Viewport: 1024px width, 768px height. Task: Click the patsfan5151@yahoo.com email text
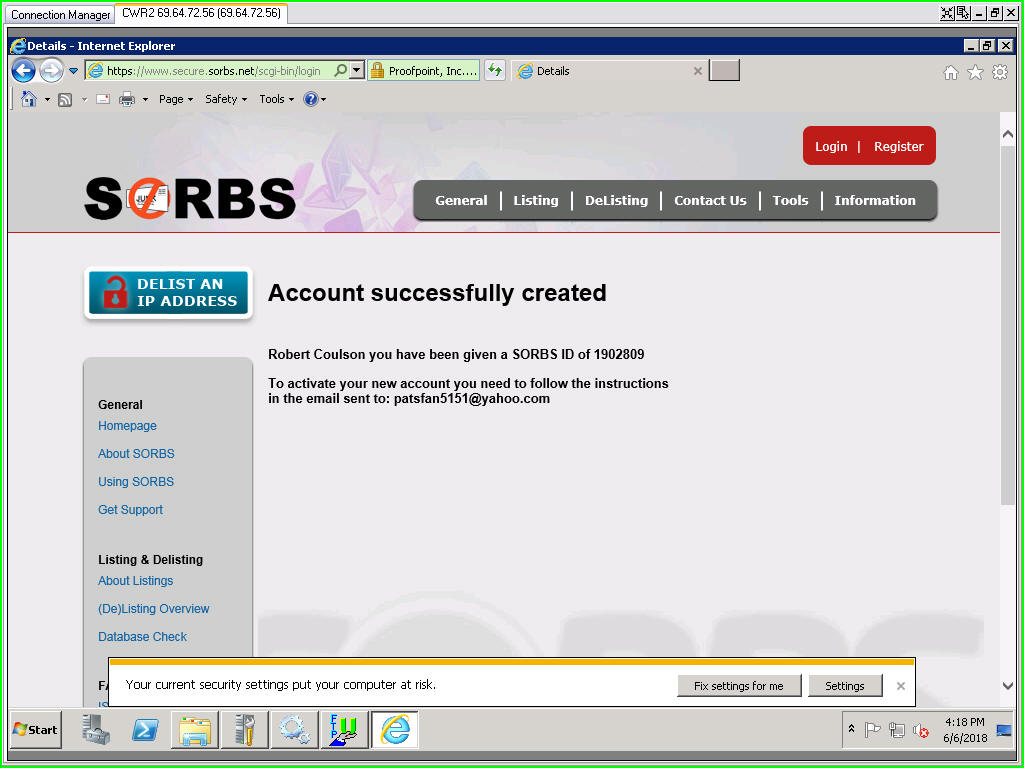pyautogui.click(x=472, y=399)
